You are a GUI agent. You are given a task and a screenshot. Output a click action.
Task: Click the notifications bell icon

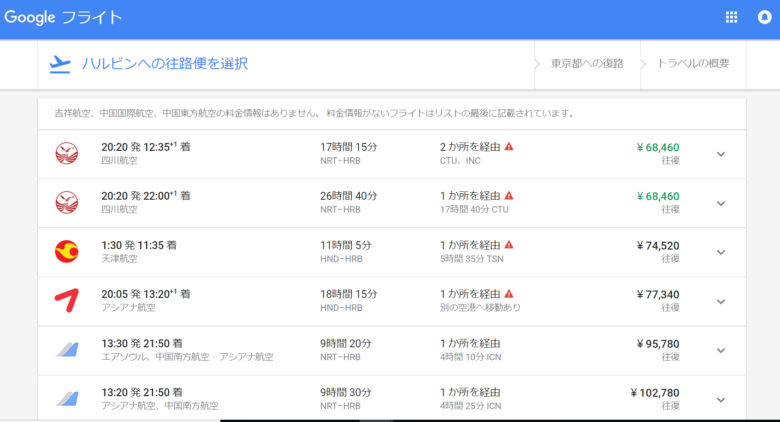click(765, 17)
